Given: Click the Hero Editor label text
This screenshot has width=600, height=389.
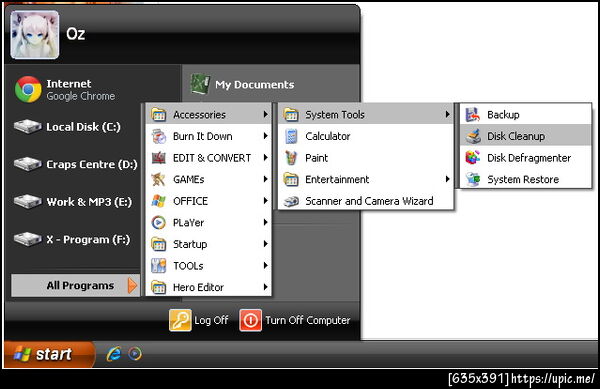Looking at the screenshot, I should click(x=198, y=287).
